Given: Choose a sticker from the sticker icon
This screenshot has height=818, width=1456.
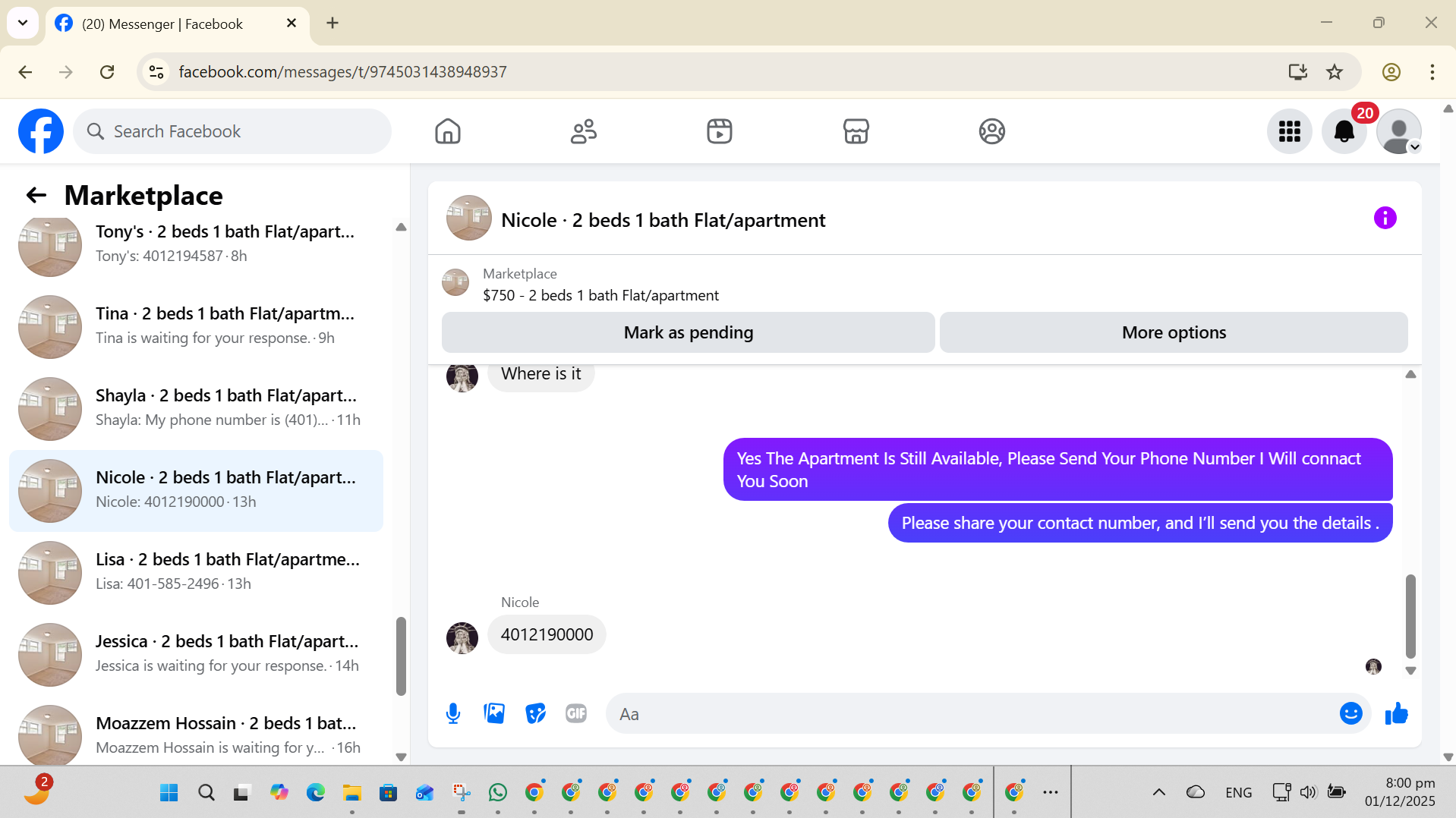Looking at the screenshot, I should [x=535, y=713].
